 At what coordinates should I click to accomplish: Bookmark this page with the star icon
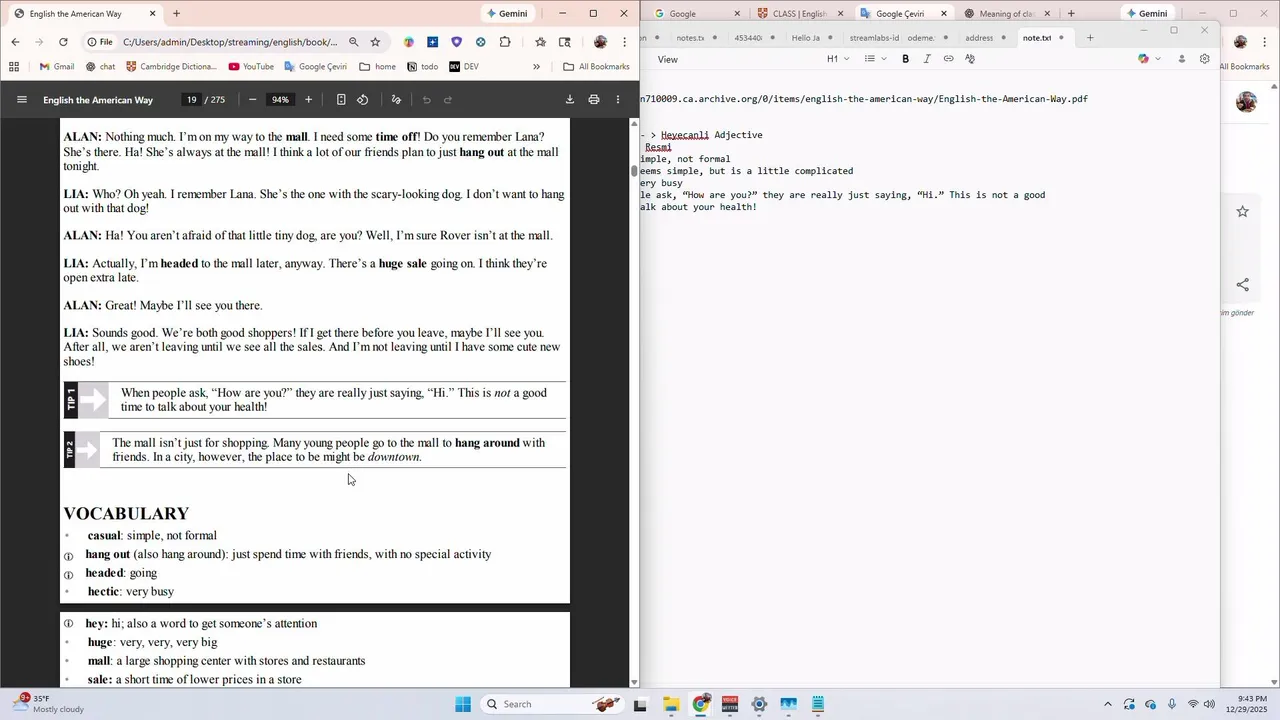point(375,42)
